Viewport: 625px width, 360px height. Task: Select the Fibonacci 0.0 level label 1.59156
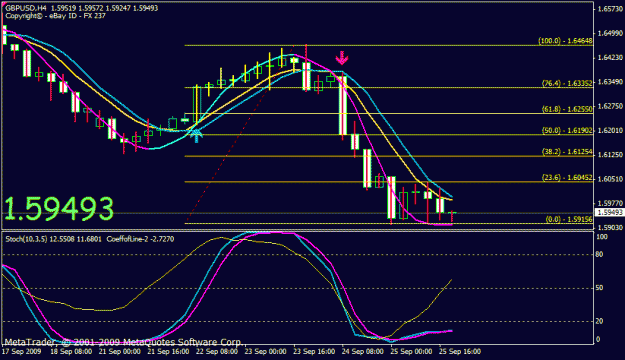pyautogui.click(x=569, y=219)
